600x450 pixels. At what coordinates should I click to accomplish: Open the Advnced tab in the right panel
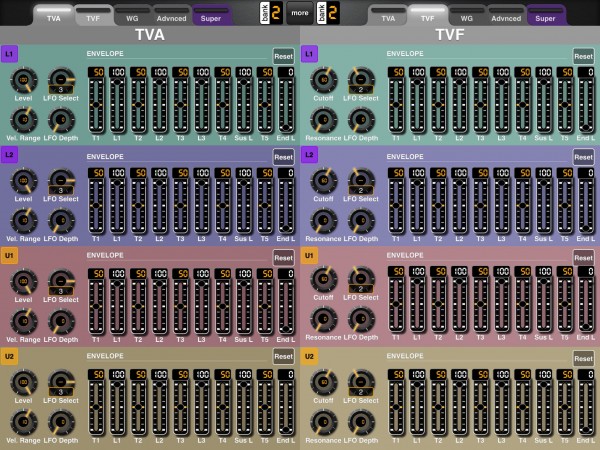click(506, 16)
